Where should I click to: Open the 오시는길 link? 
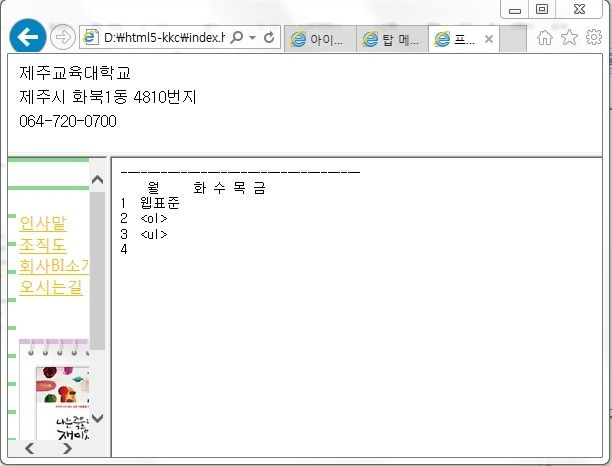[51, 287]
